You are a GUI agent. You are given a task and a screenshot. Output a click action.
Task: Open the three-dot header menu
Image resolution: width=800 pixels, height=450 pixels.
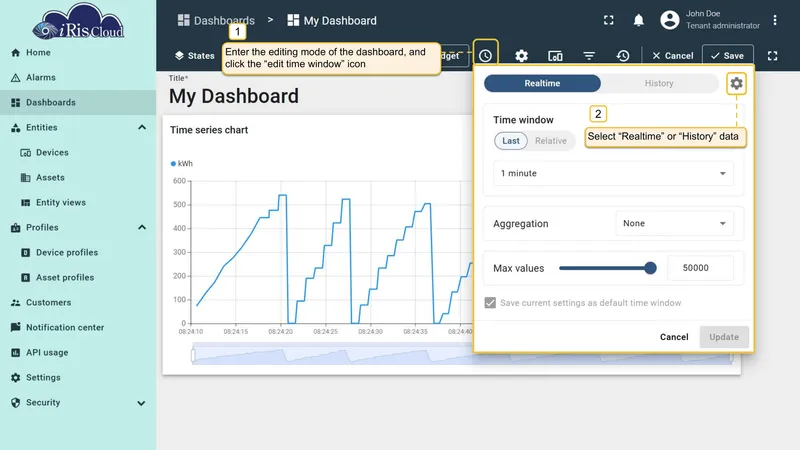[774, 20]
